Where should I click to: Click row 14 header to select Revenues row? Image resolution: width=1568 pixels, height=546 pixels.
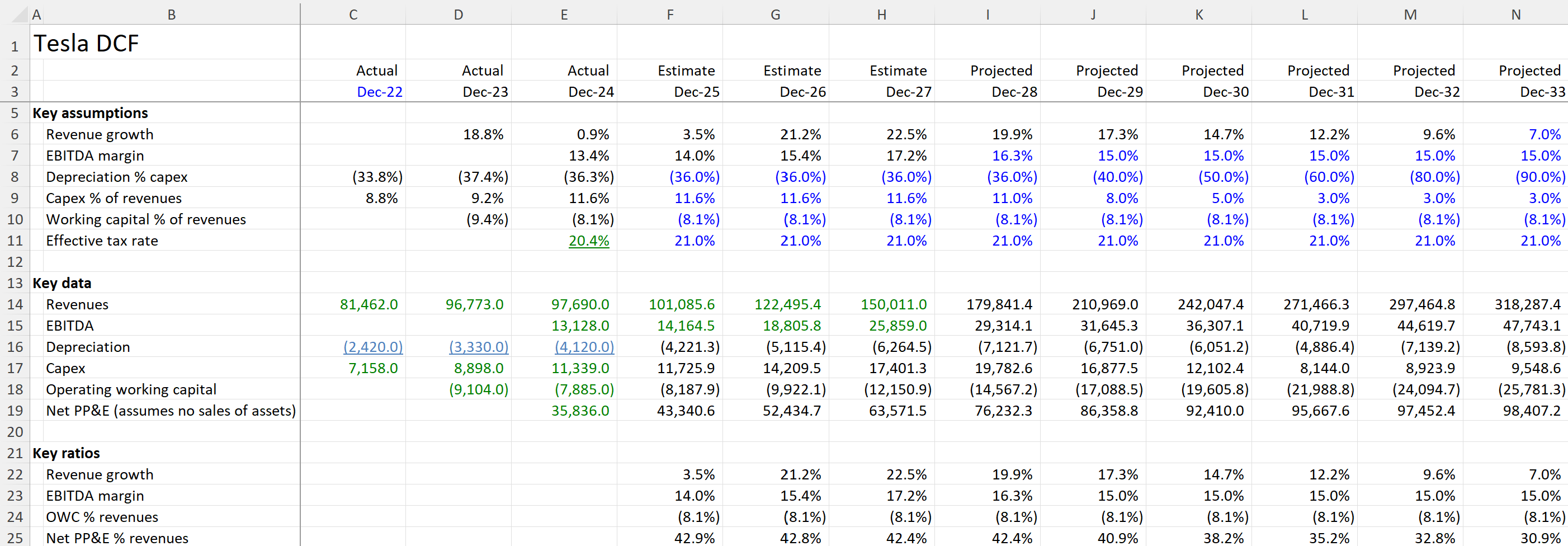(15, 304)
